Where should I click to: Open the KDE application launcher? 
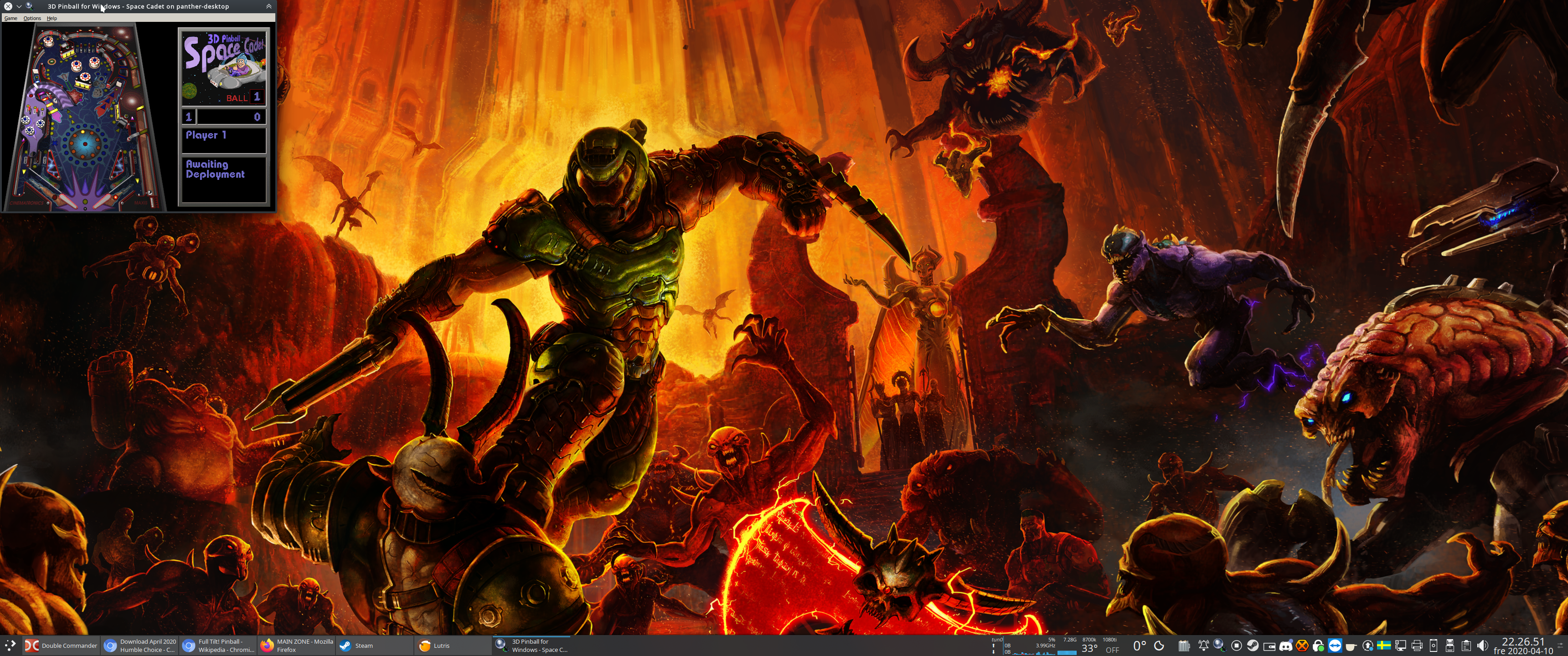point(10,646)
